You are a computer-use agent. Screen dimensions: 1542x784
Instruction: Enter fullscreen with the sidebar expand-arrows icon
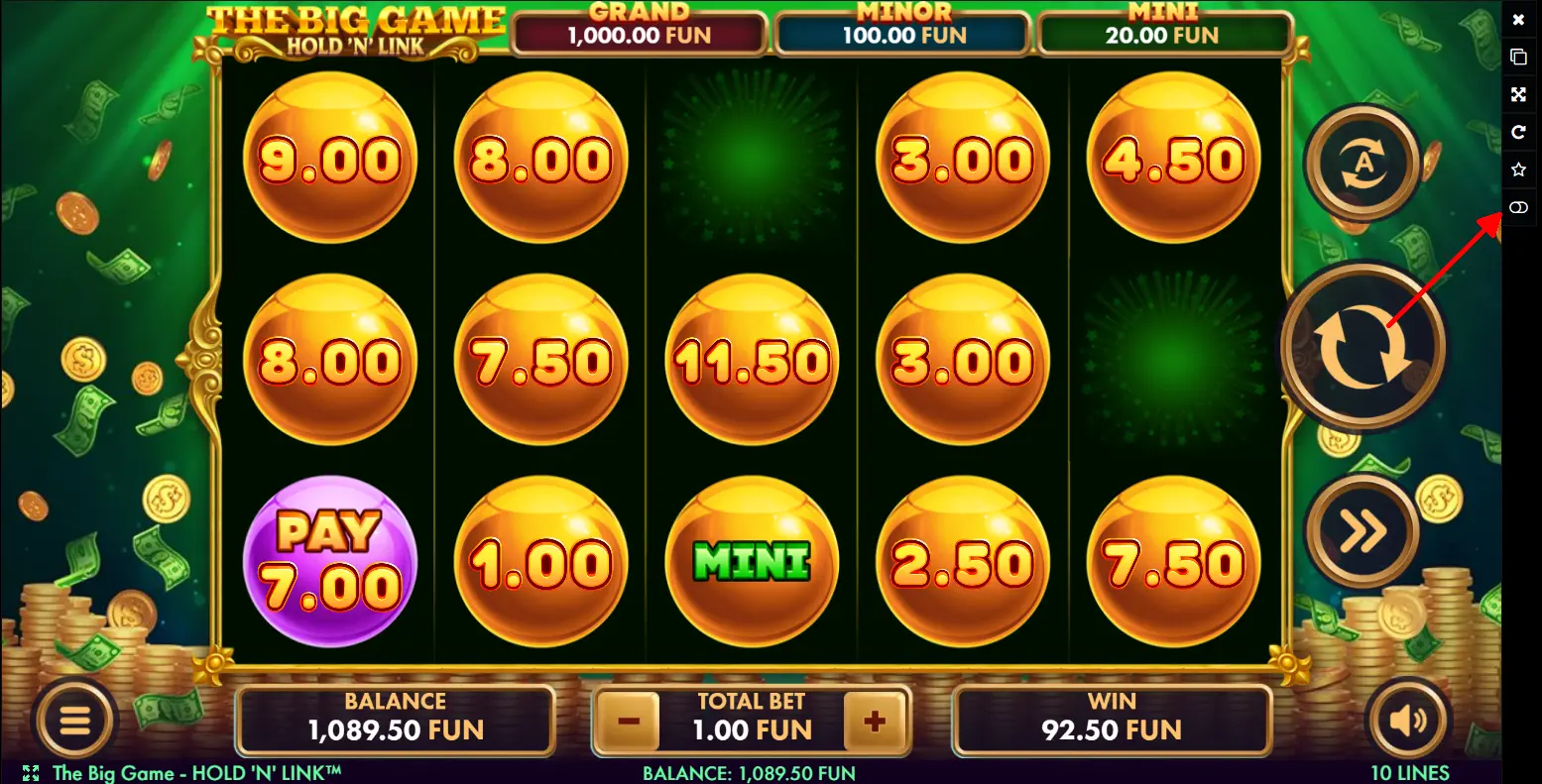click(1518, 94)
